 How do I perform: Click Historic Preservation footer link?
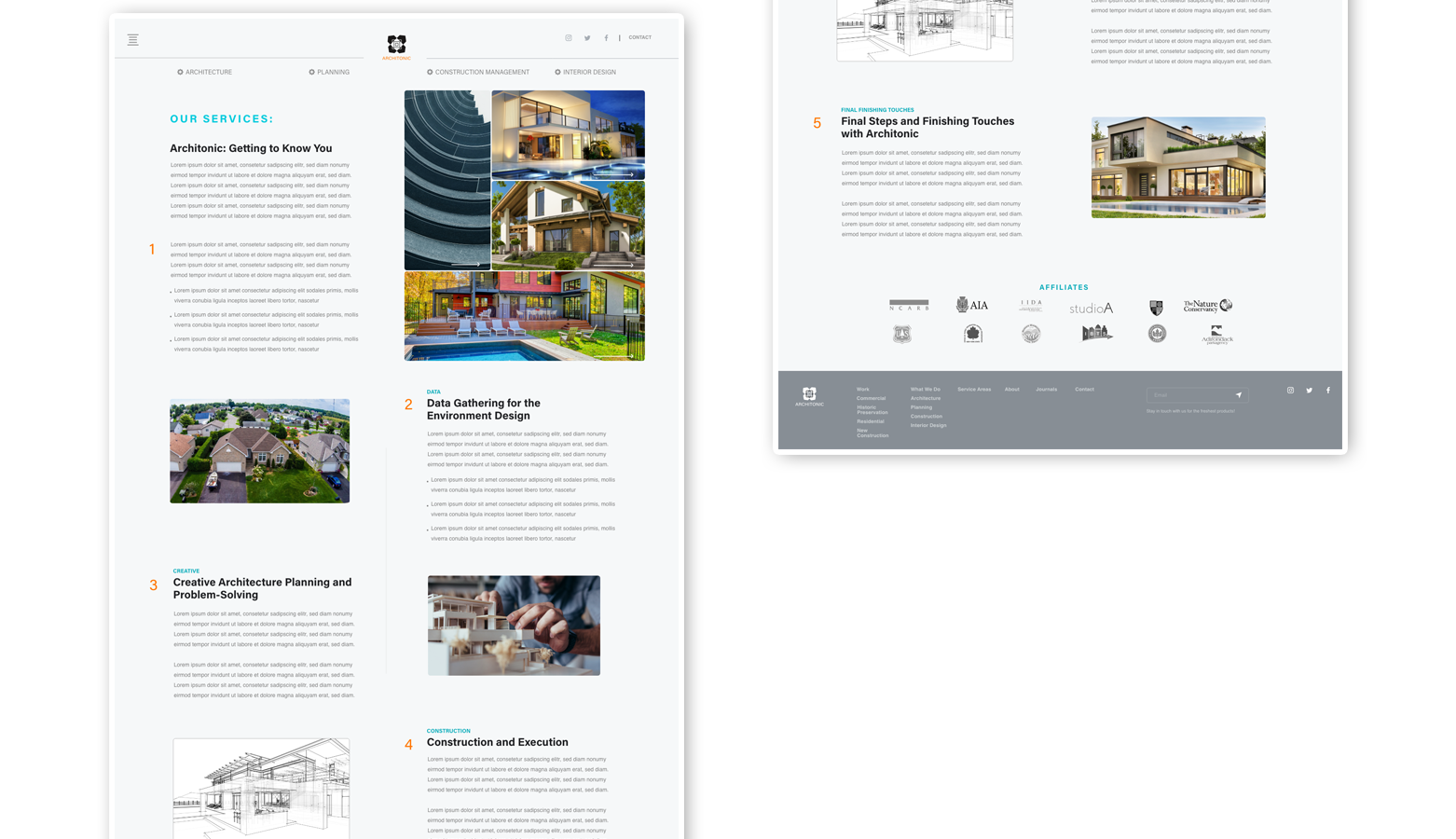(x=872, y=409)
